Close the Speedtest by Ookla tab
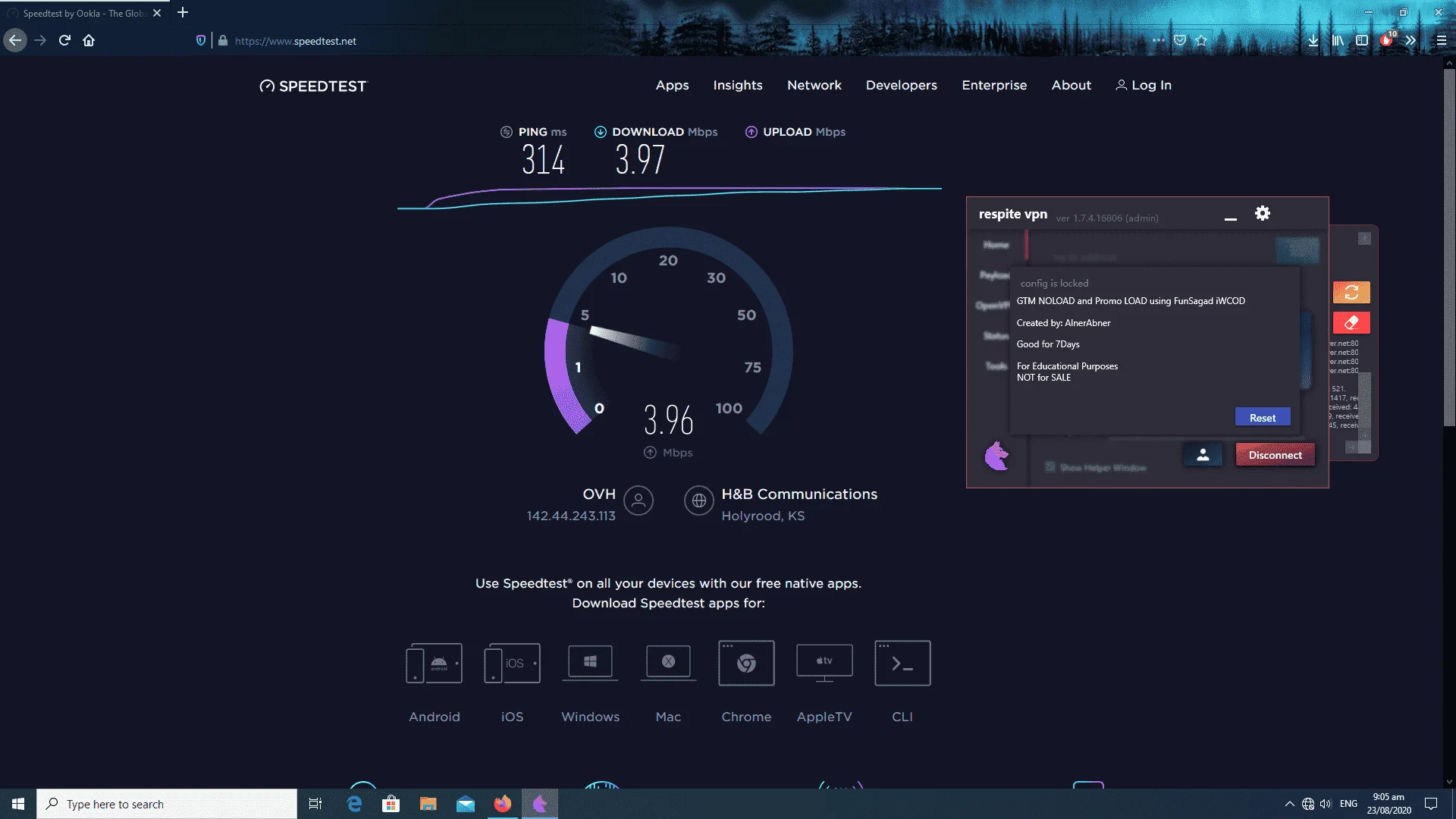 click(x=157, y=13)
